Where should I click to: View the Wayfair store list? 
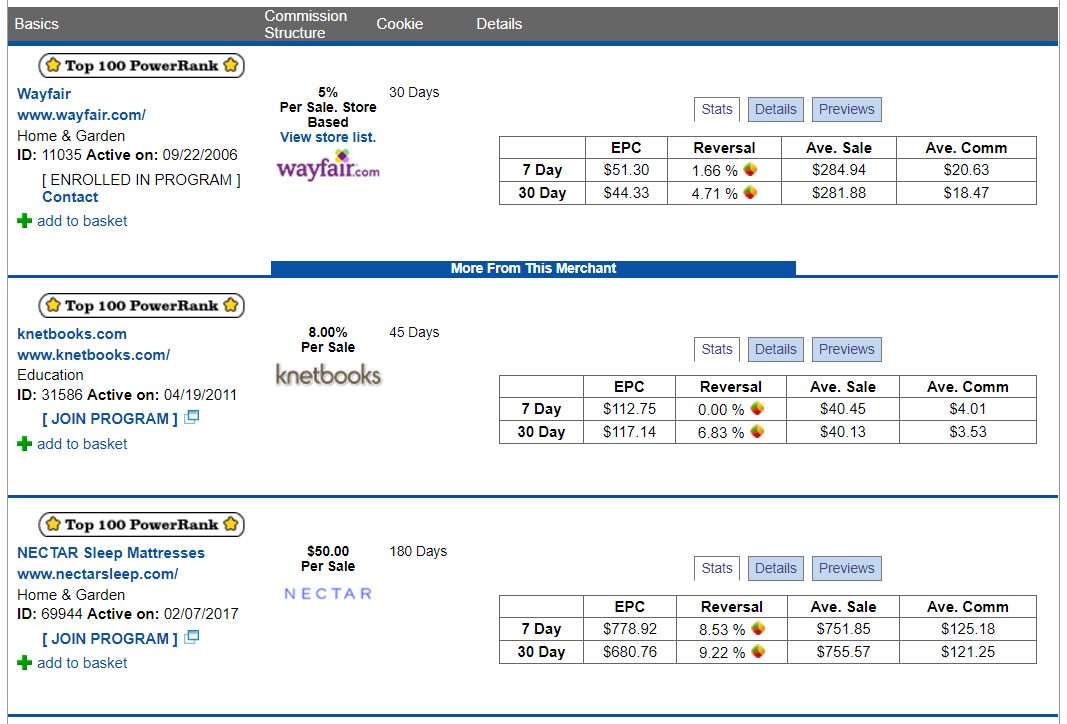[x=328, y=137]
